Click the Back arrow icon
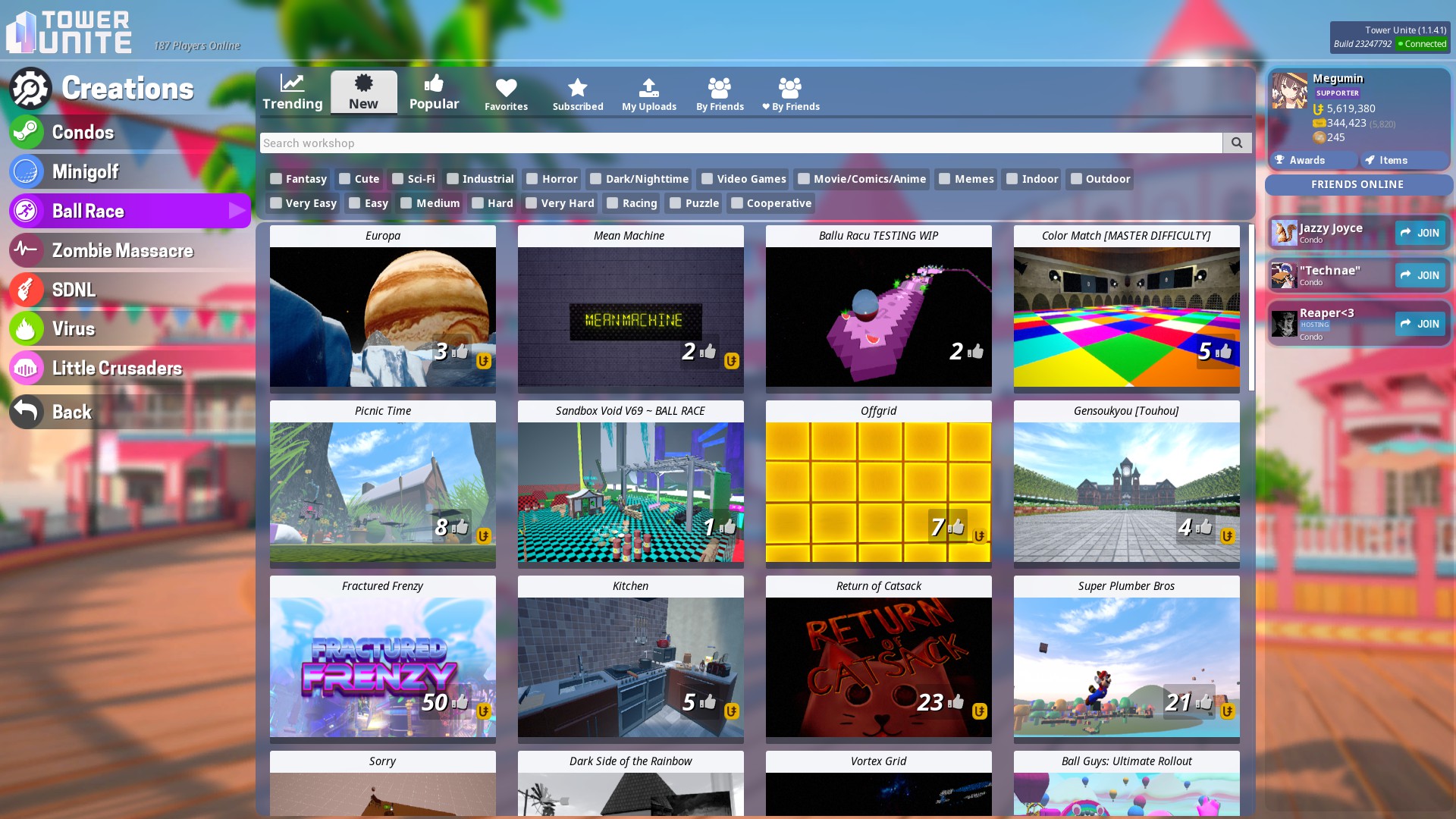 27,412
